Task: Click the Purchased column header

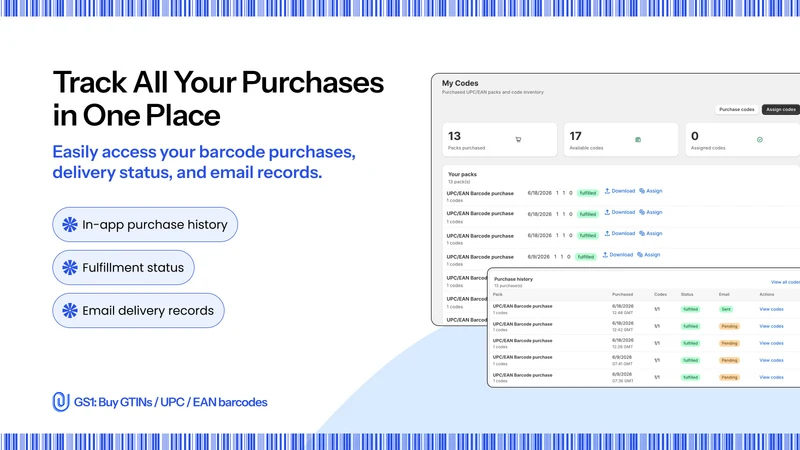Action: click(622, 294)
